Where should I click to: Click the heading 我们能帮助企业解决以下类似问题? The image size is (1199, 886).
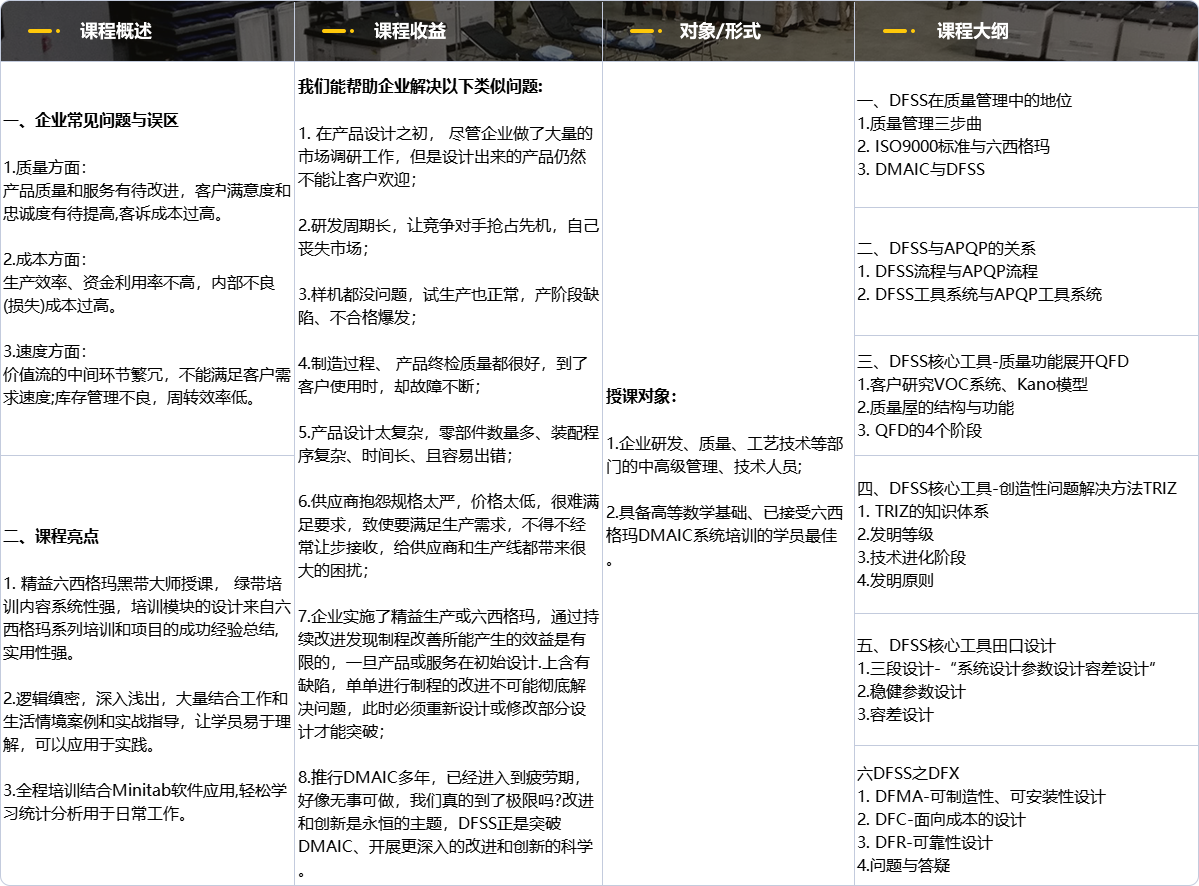420,86
